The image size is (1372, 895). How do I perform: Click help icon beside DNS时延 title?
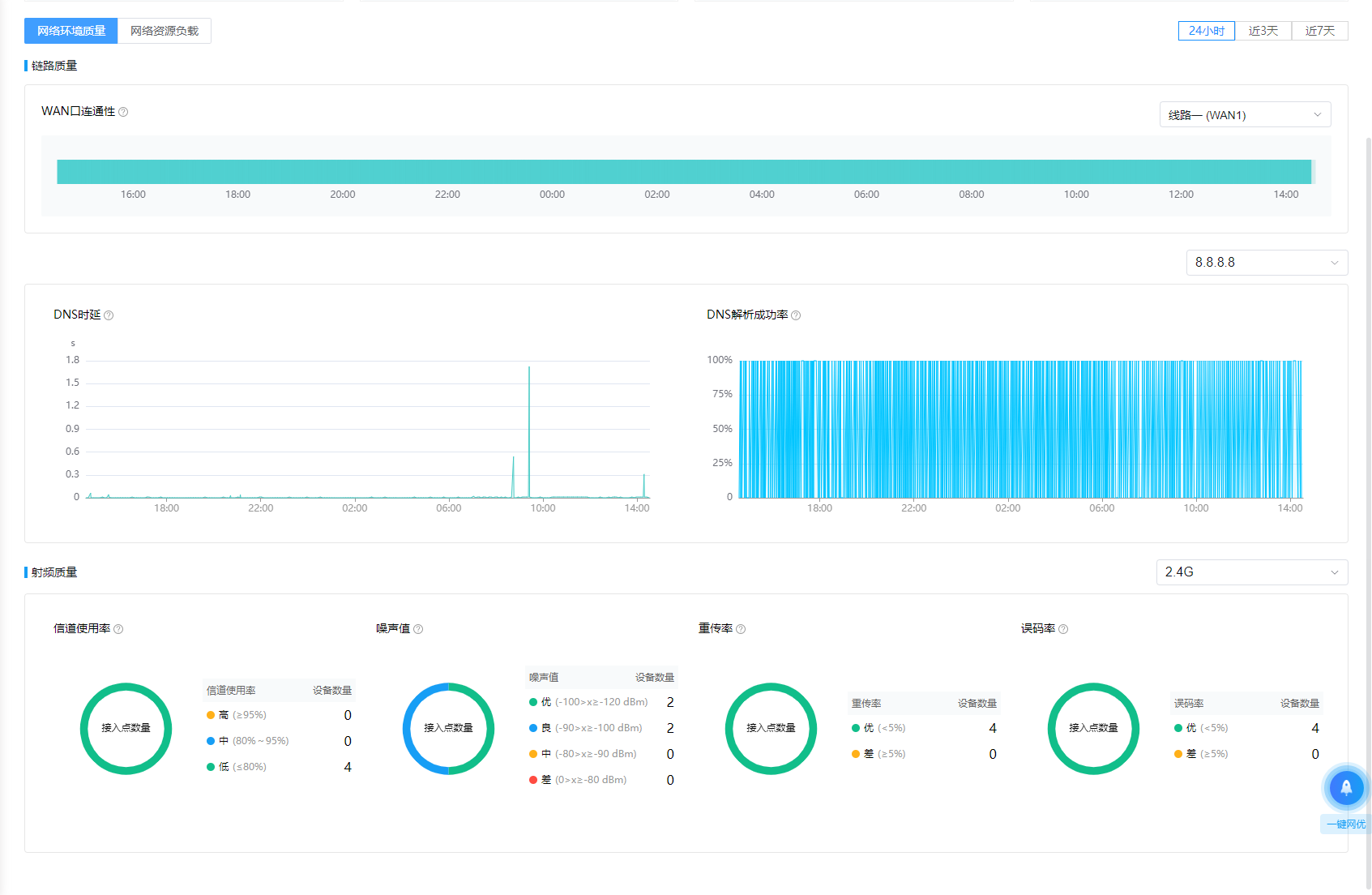pos(109,315)
